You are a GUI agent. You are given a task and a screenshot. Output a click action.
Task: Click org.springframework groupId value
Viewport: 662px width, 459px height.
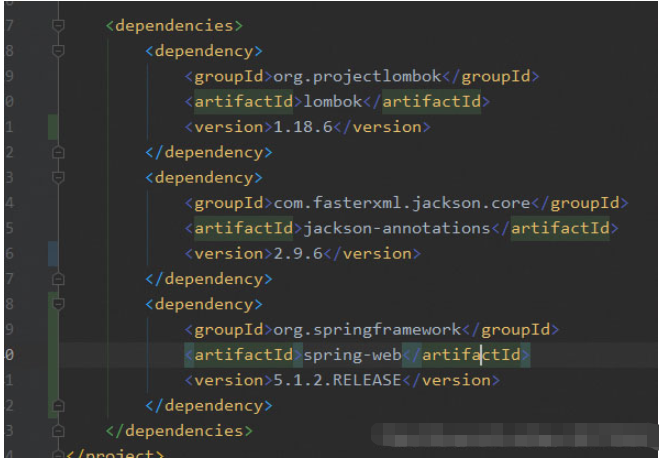click(367, 330)
